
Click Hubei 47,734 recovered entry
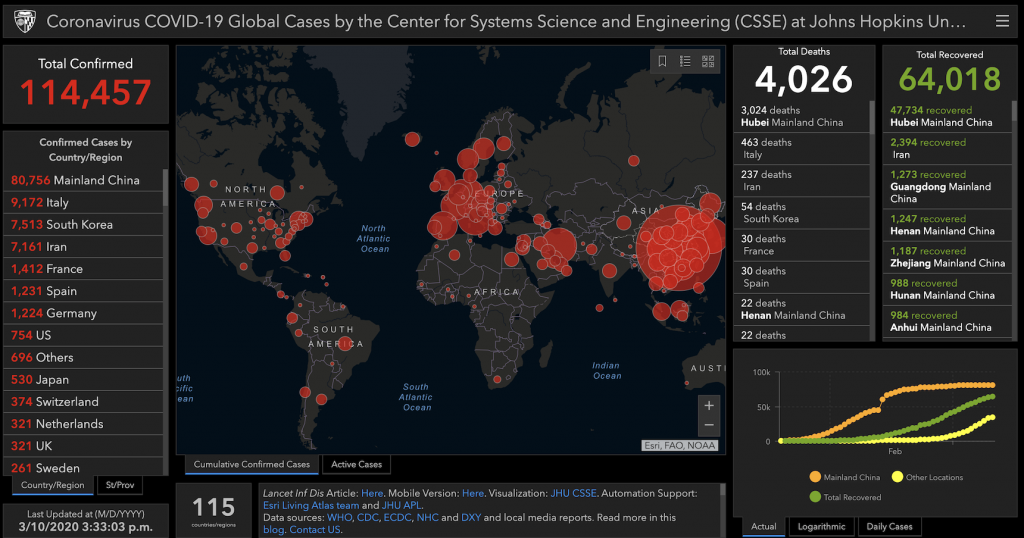coord(947,116)
